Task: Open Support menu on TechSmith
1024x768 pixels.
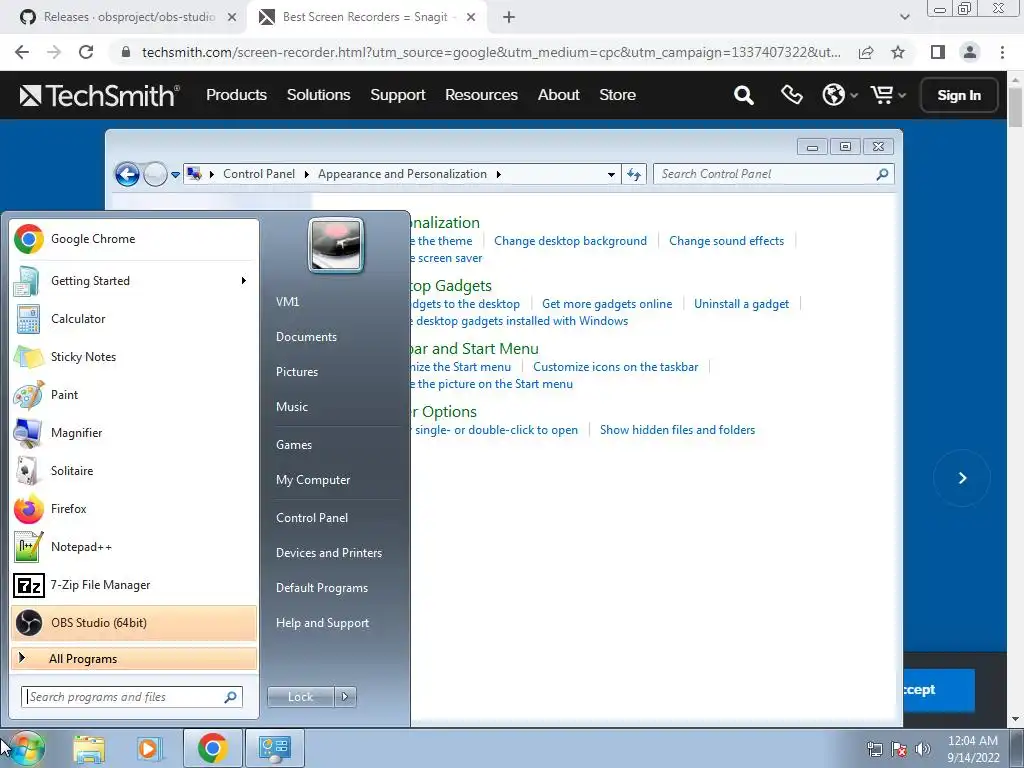Action: [398, 95]
